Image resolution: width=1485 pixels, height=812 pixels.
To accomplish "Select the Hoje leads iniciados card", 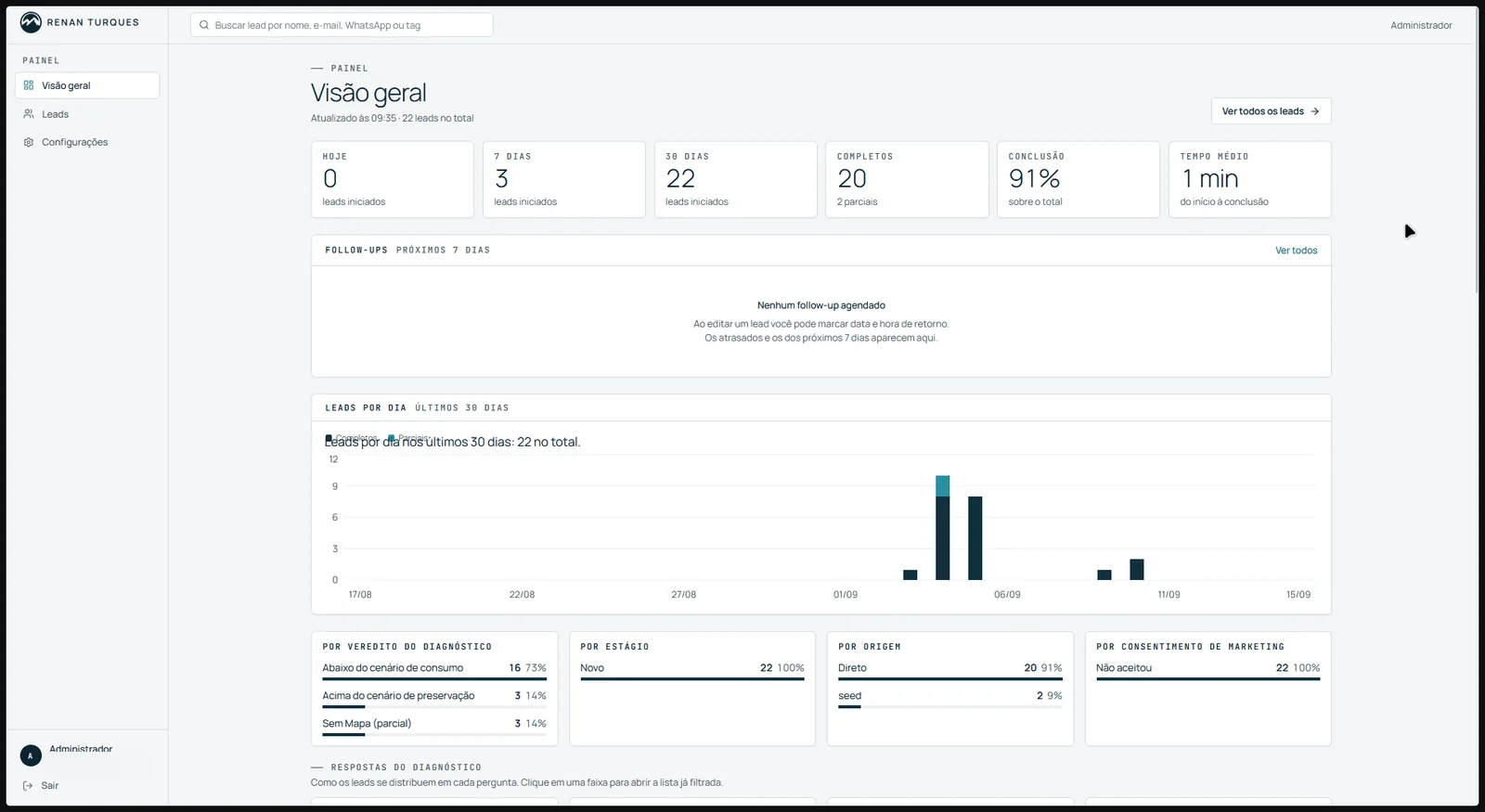I will (x=393, y=179).
